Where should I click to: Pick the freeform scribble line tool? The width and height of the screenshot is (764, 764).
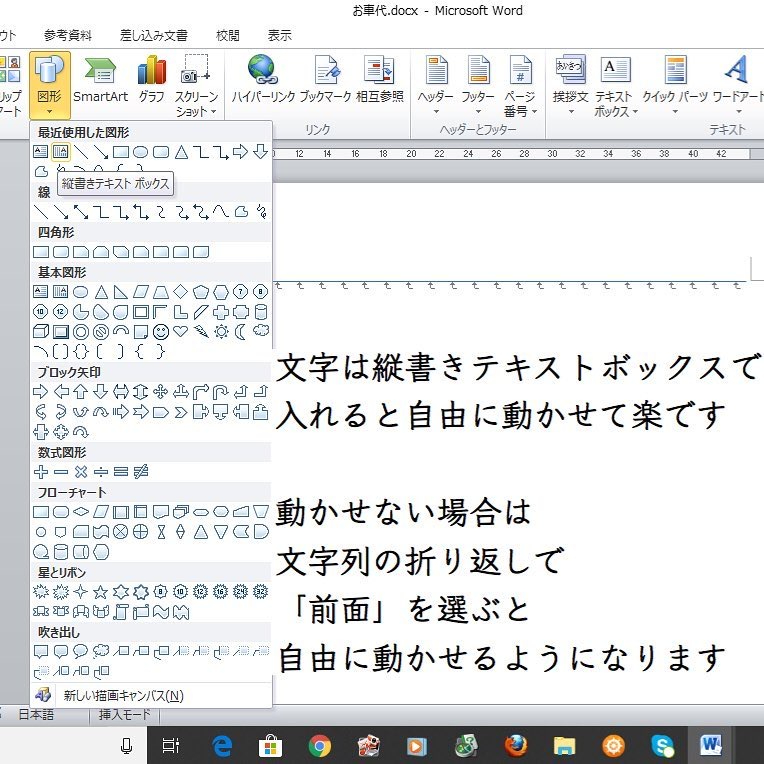pos(261,212)
